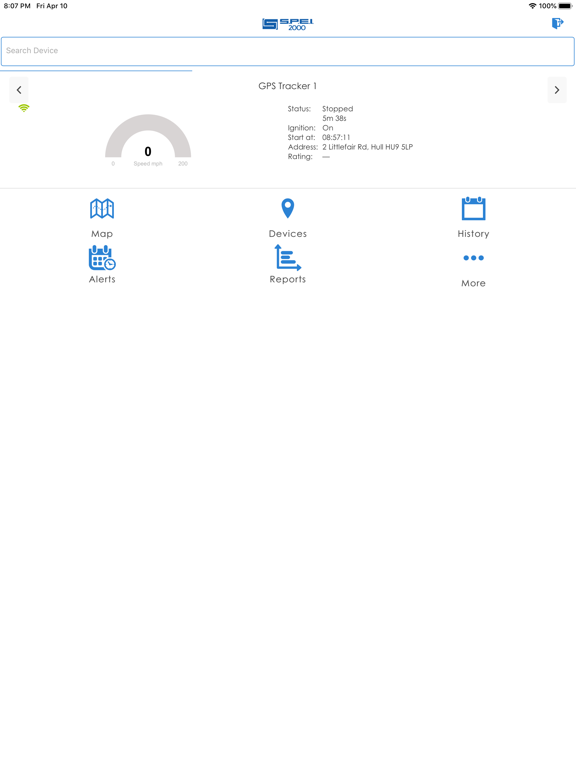Tap the Alerts label

point(102,279)
